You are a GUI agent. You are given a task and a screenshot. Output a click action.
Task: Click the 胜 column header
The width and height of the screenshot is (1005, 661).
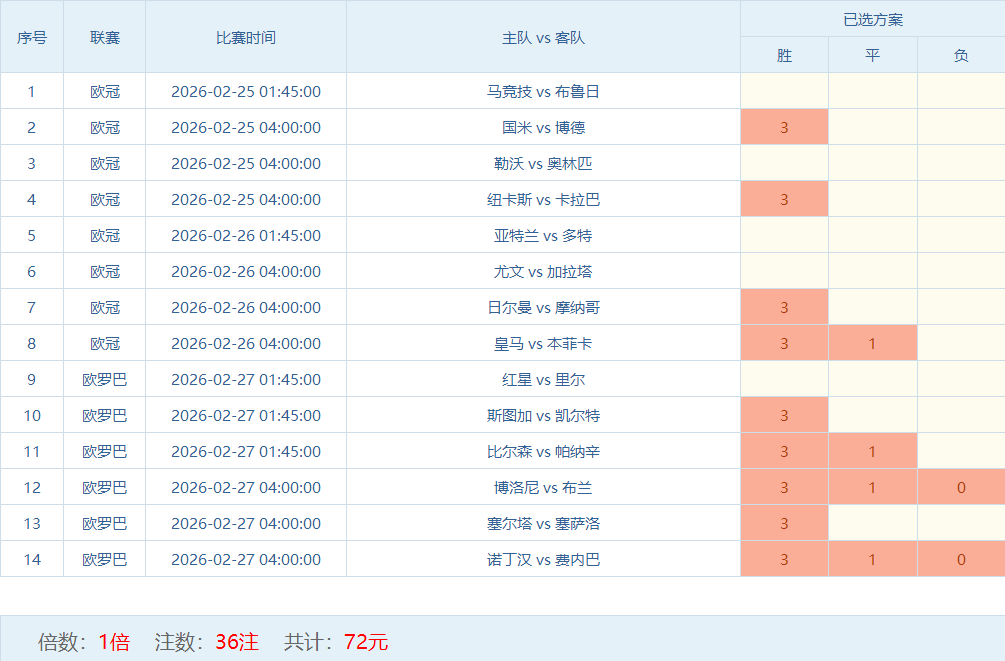tap(784, 55)
